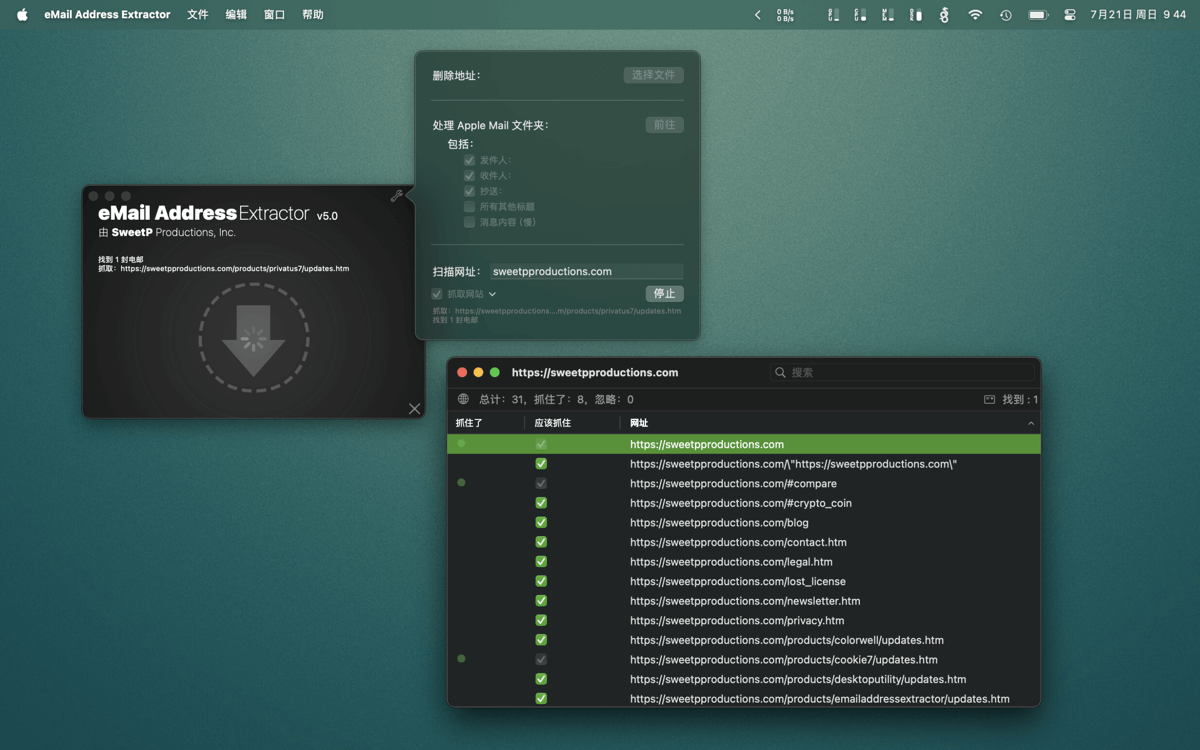The image size is (1200, 750).
Task: Open the Time Machine menu bar icon
Action: (x=1006, y=15)
